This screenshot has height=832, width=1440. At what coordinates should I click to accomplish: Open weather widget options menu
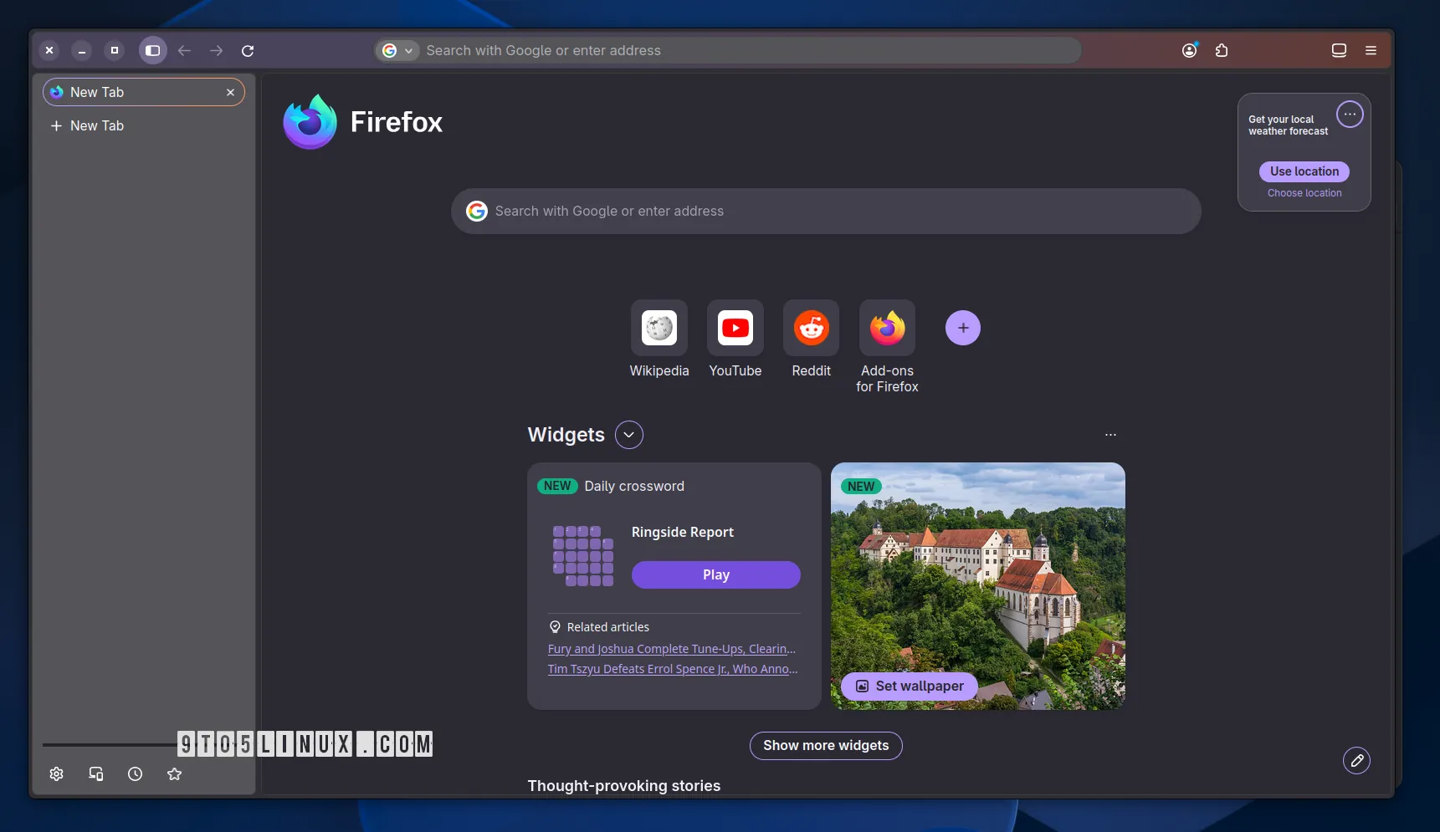tap(1350, 114)
